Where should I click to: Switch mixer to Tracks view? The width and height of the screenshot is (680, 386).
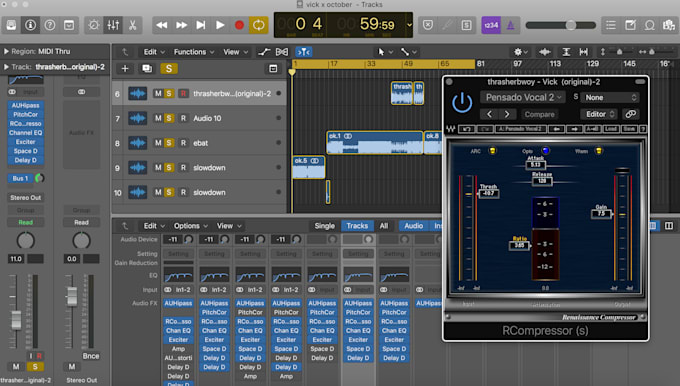click(357, 226)
